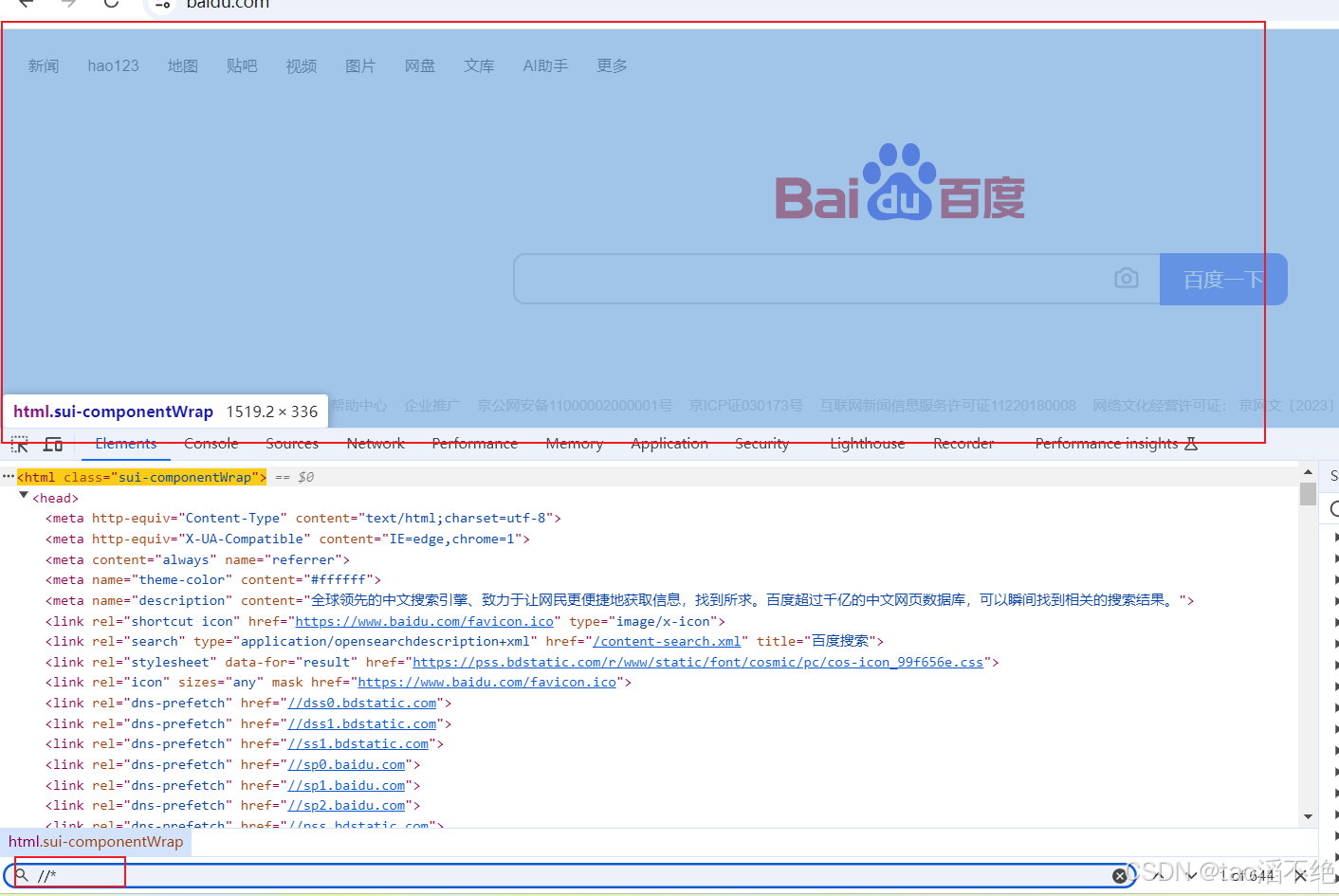The image size is (1339, 896).
Task: Click the 网盘 link
Action: point(420,65)
